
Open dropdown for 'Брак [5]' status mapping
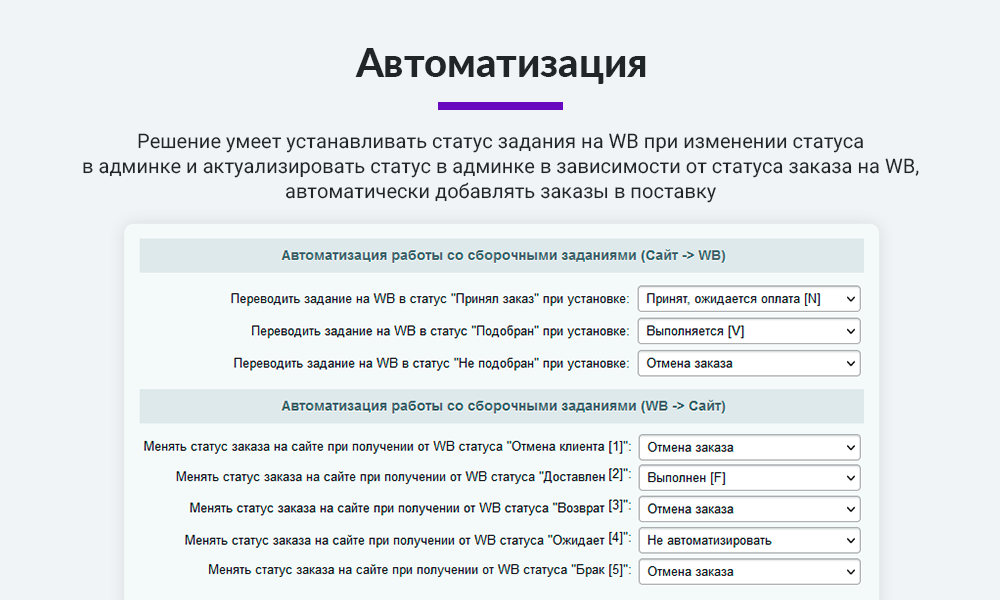click(748, 571)
